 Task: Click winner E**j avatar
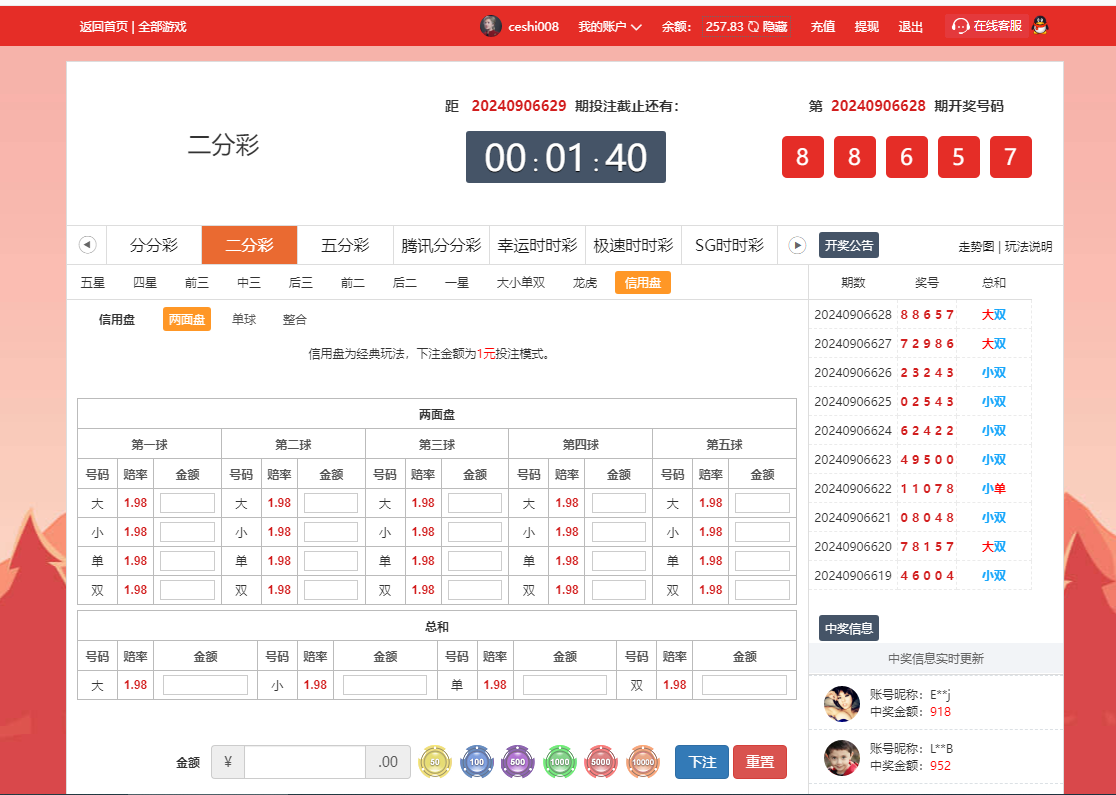point(842,704)
